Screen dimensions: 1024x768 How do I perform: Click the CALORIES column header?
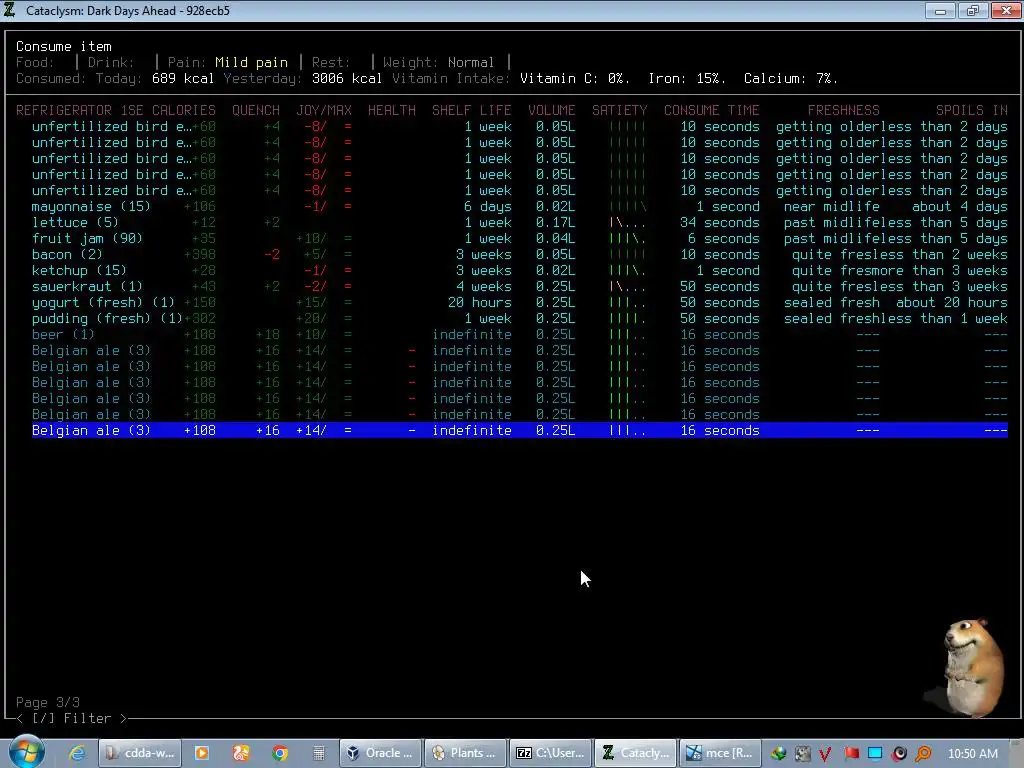click(184, 110)
